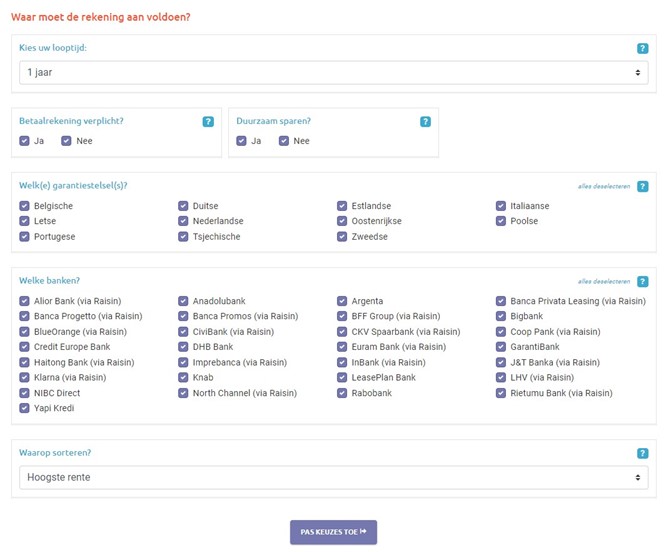Deselect NIBC Direct checkbox
The height and width of the screenshot is (552, 666).
[x=24, y=393]
